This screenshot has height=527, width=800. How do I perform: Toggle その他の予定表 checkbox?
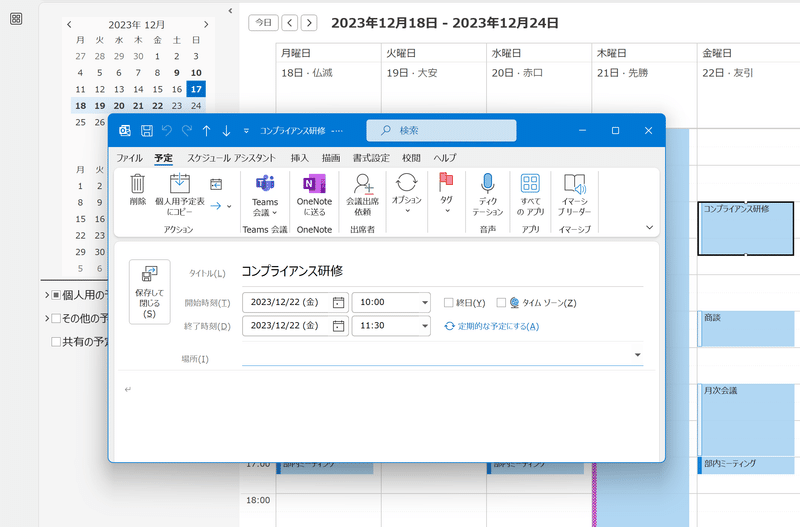click(x=57, y=318)
